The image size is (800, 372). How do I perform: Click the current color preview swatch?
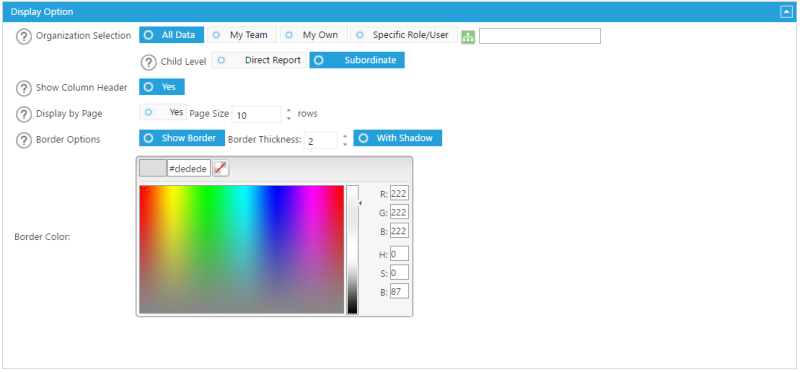click(x=153, y=168)
